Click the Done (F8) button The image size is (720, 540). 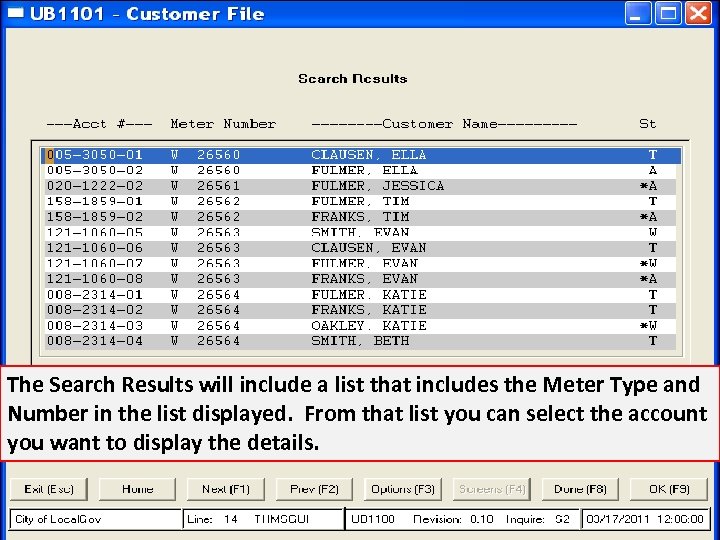click(x=580, y=489)
